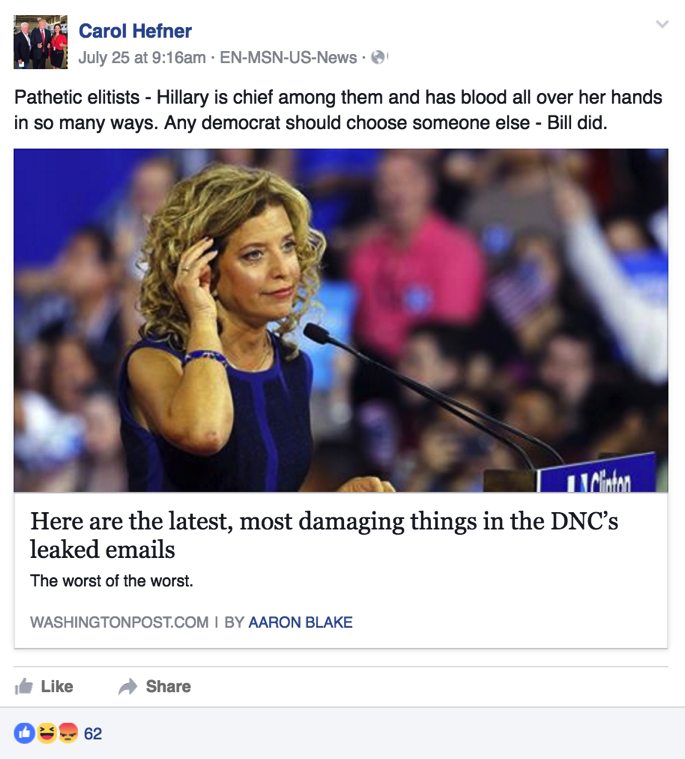
Task: Open the DNC leaked emails headline
Action: [x=324, y=535]
